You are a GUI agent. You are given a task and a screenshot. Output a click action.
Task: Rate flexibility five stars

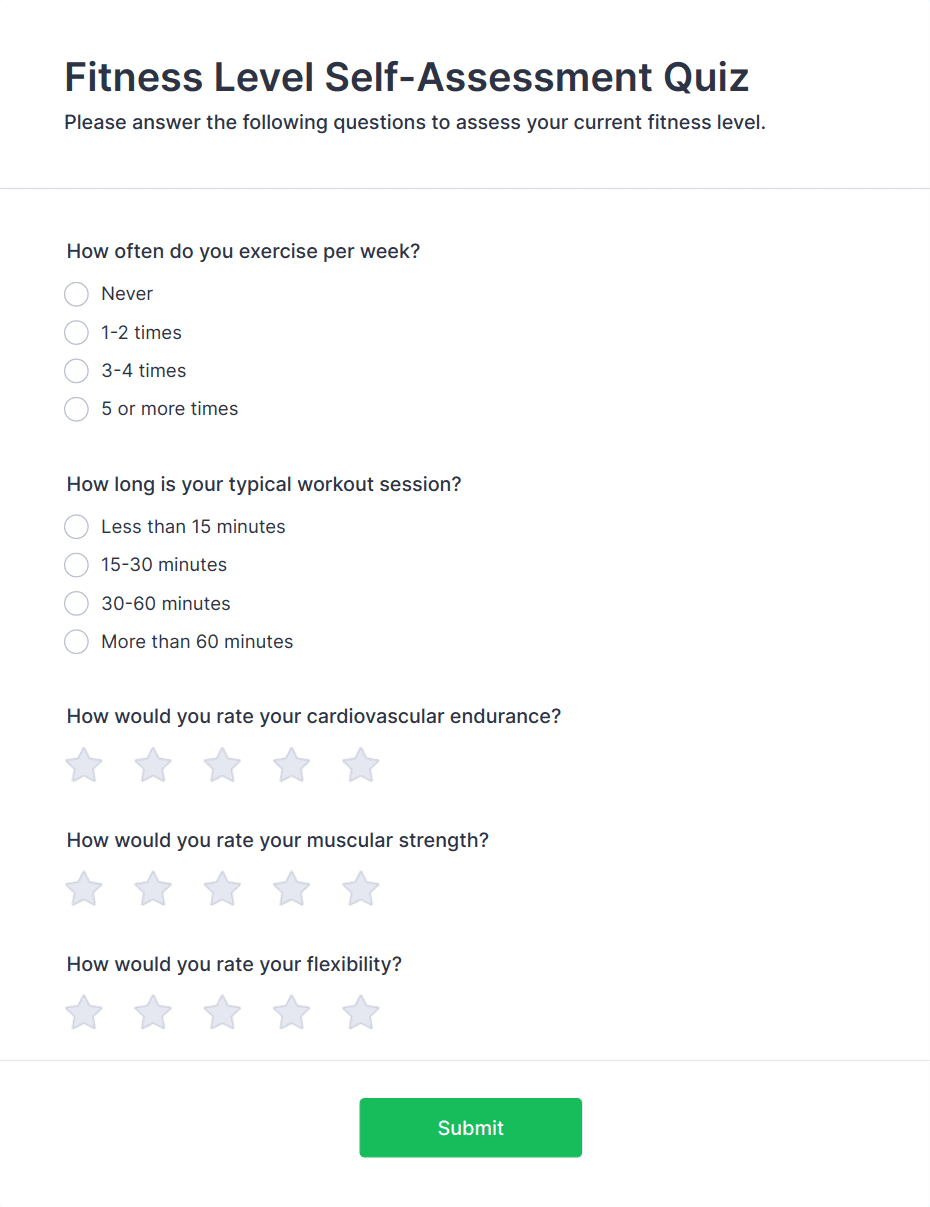click(360, 1013)
